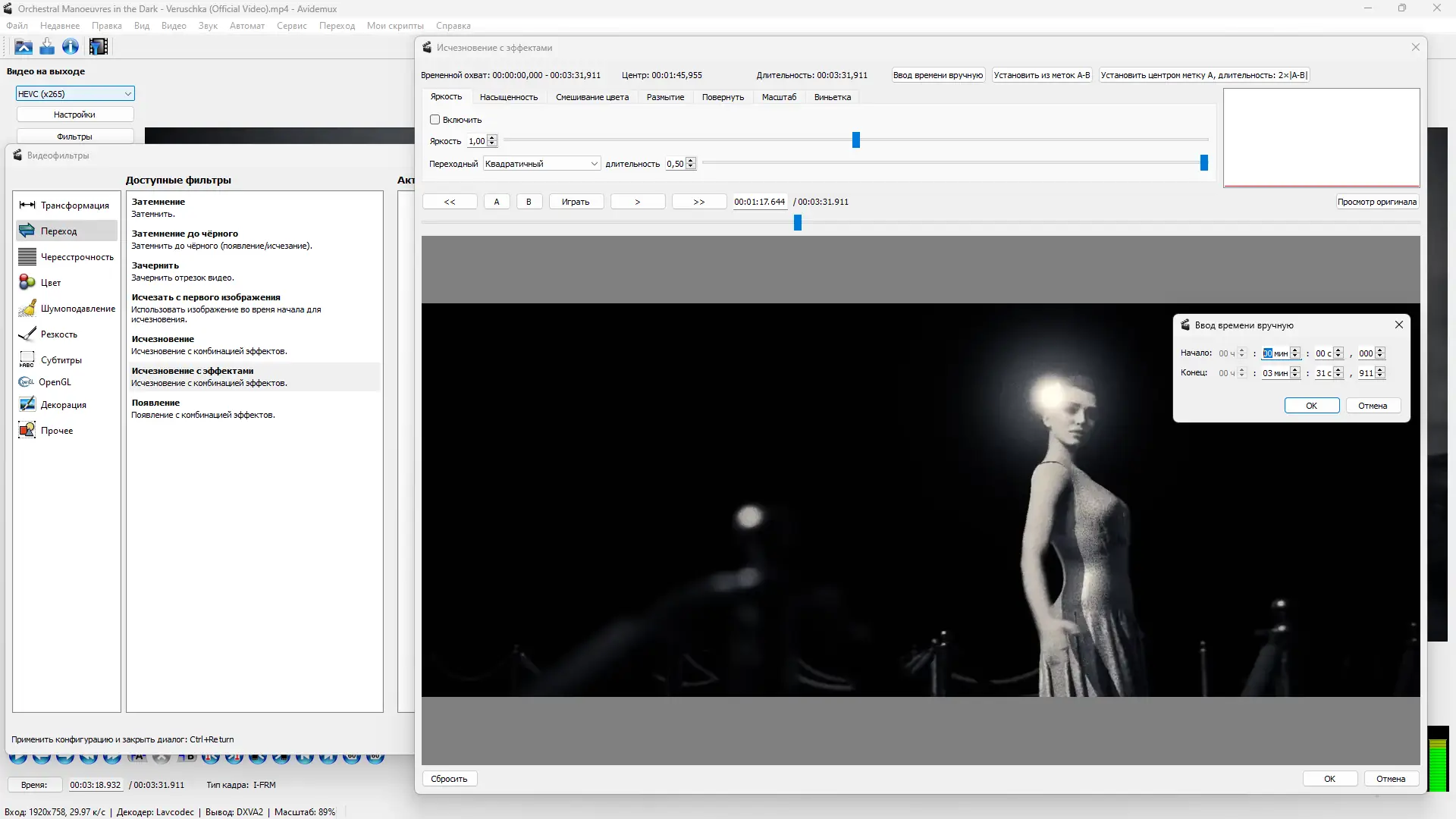The image size is (1456, 819).
Task: Open file information via blue info icon
Action: pos(71,47)
